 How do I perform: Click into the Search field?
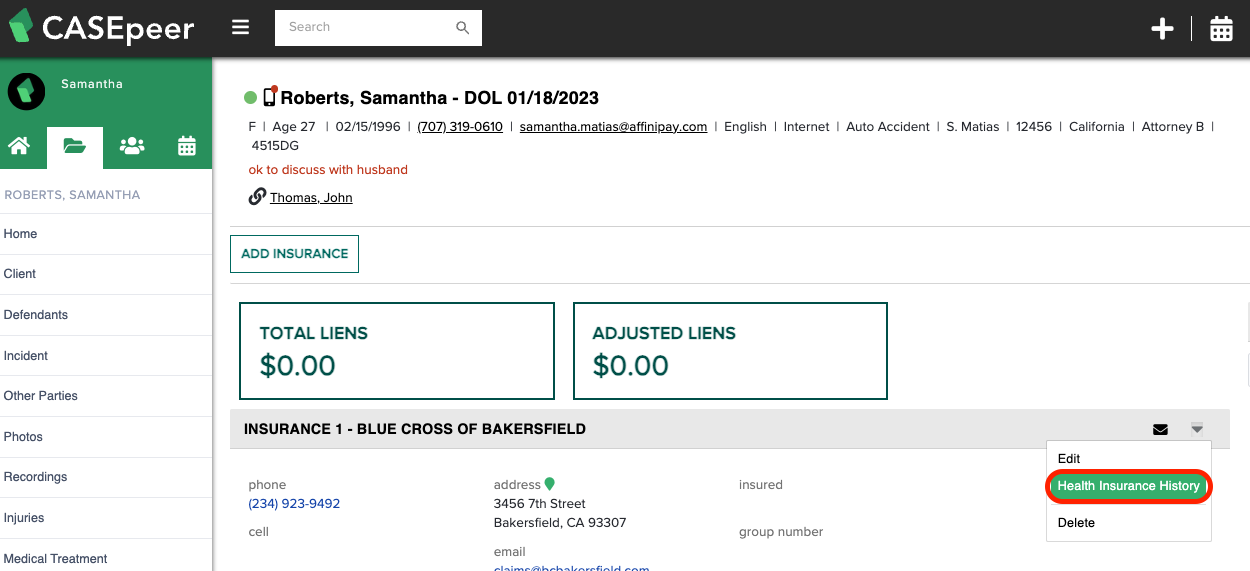pyautogui.click(x=365, y=28)
